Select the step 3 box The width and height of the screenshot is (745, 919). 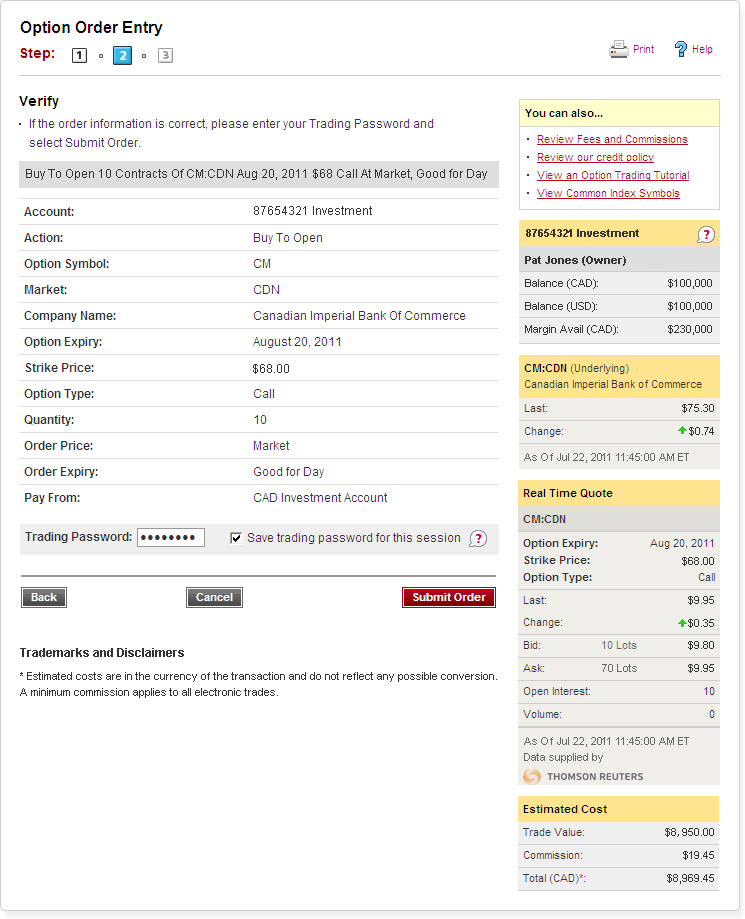(165, 55)
